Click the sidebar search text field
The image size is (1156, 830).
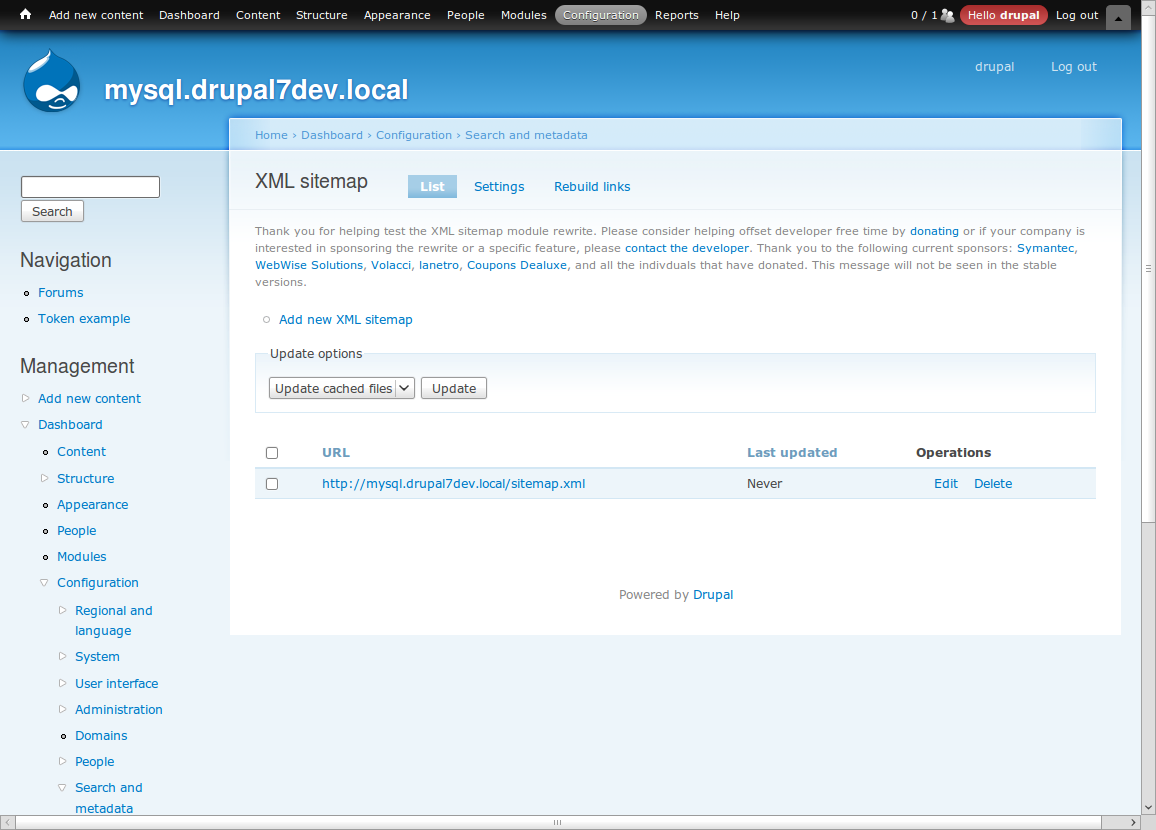tap(90, 186)
